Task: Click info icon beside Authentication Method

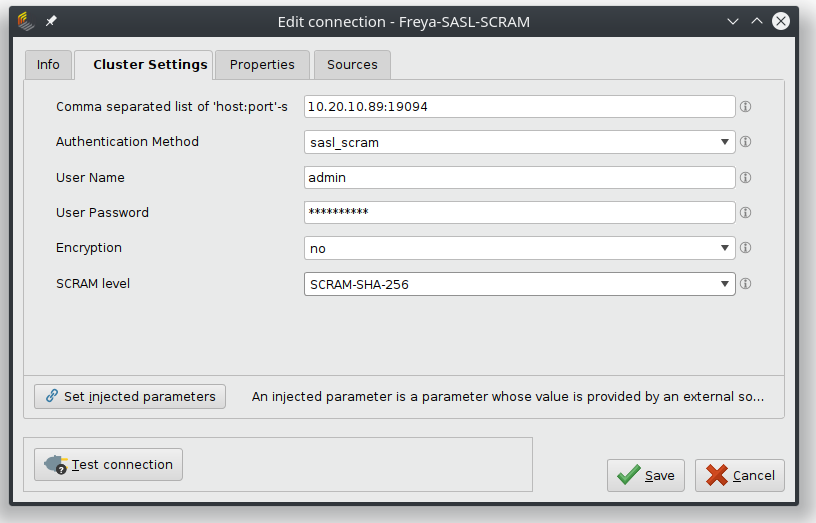Action: (x=745, y=142)
